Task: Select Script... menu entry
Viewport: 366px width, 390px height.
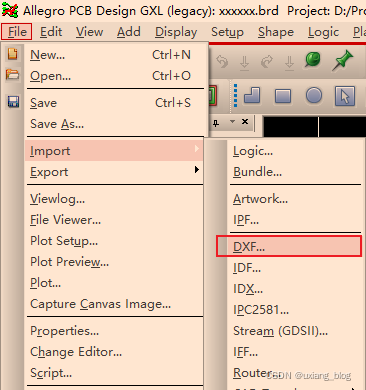Action: 114,373
